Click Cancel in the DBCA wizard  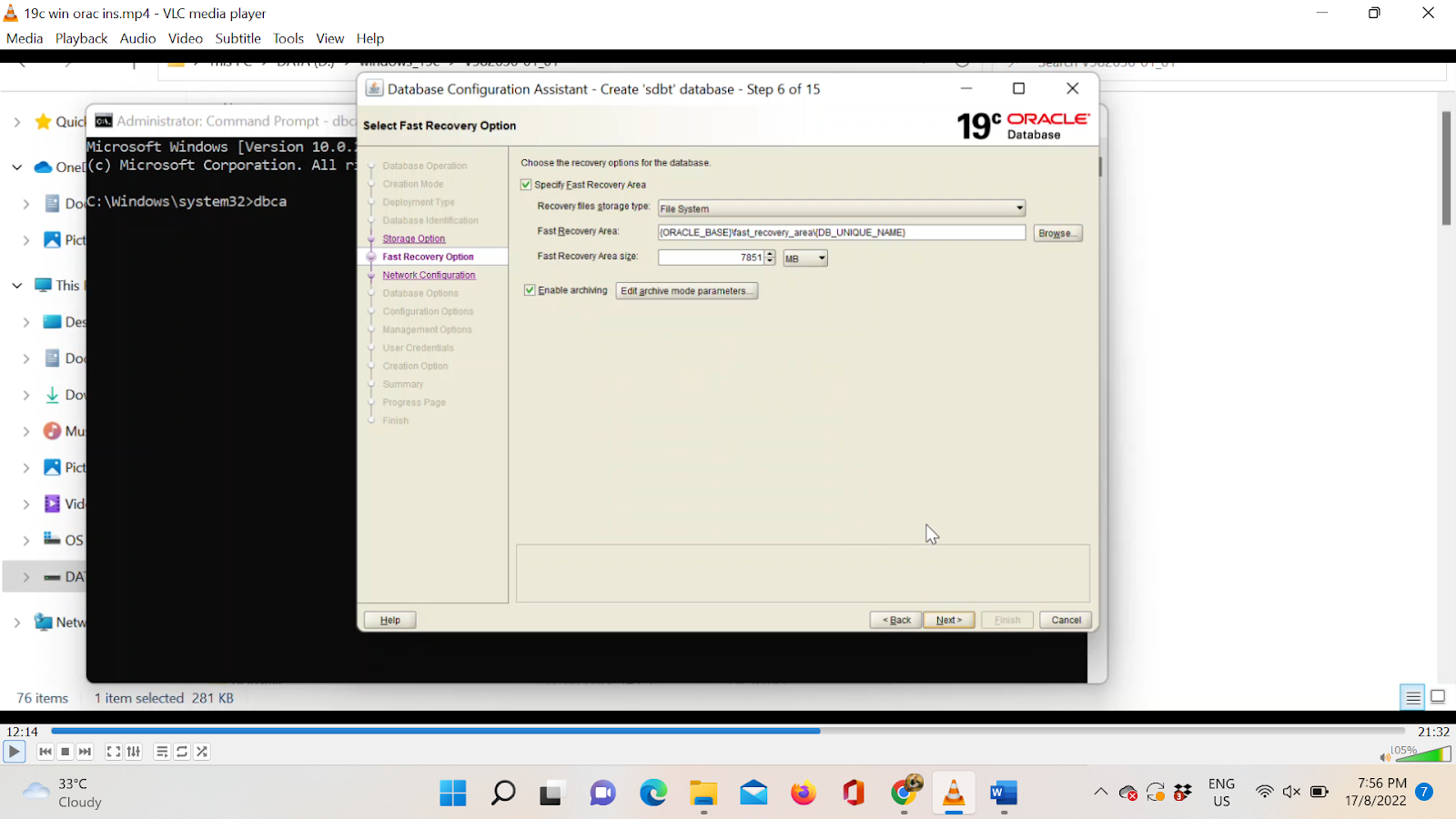[1066, 620]
